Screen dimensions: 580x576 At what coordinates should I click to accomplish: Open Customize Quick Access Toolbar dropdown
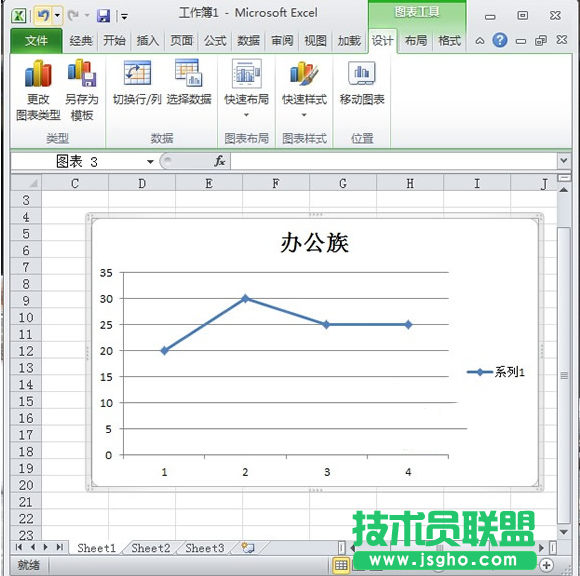click(125, 16)
